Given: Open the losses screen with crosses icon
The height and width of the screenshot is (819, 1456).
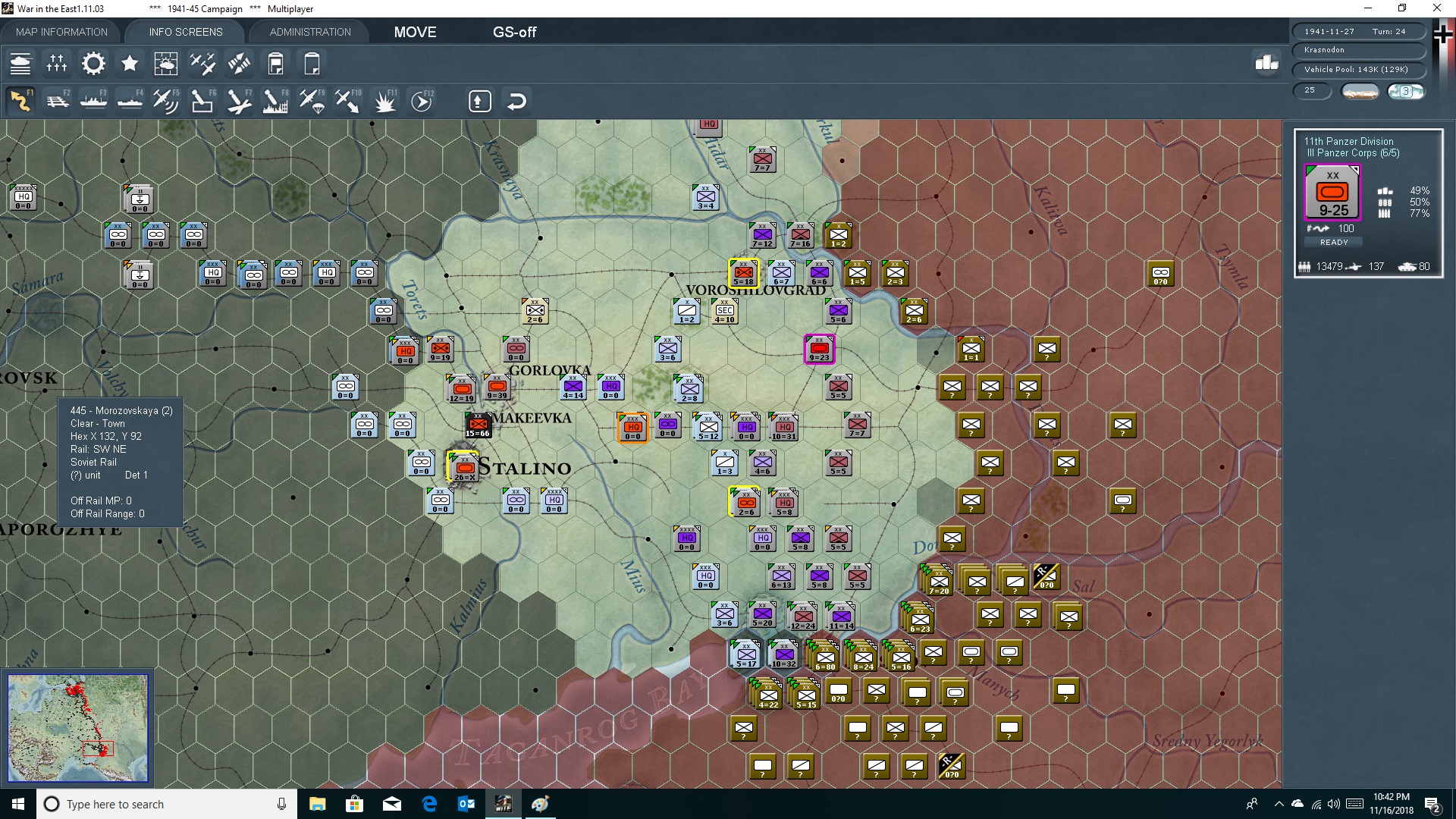Looking at the screenshot, I should click(57, 64).
